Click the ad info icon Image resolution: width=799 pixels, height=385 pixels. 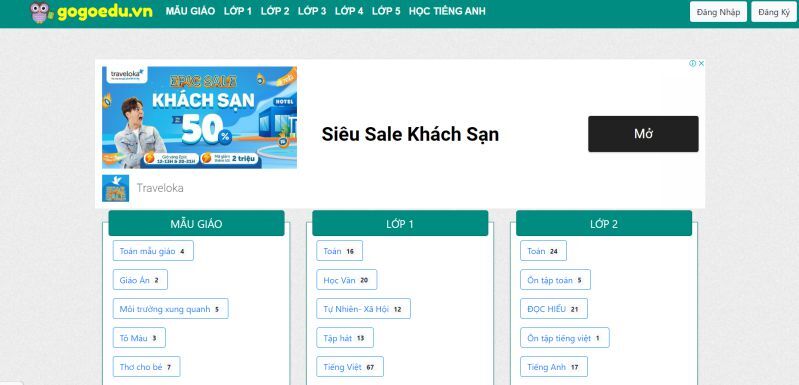693,64
